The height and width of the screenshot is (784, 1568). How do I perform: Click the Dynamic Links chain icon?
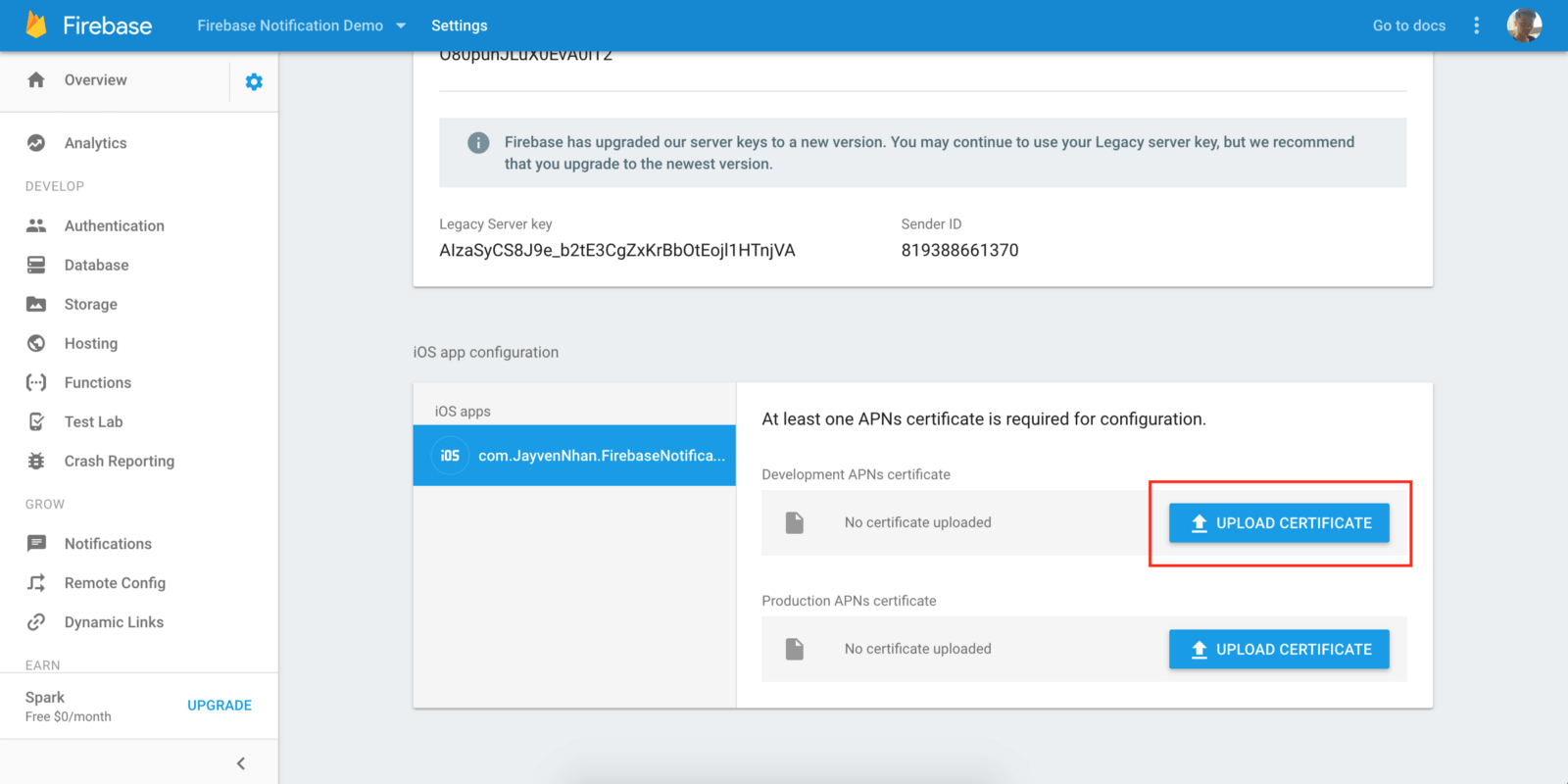click(36, 622)
